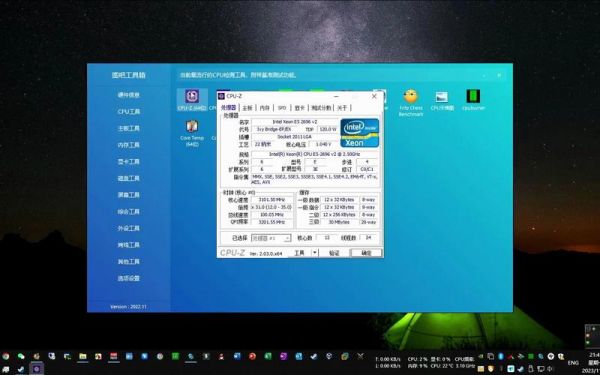The width and height of the screenshot is (600, 375).
Task: Click the Socket 2011 LGA value
Action: [295, 137]
